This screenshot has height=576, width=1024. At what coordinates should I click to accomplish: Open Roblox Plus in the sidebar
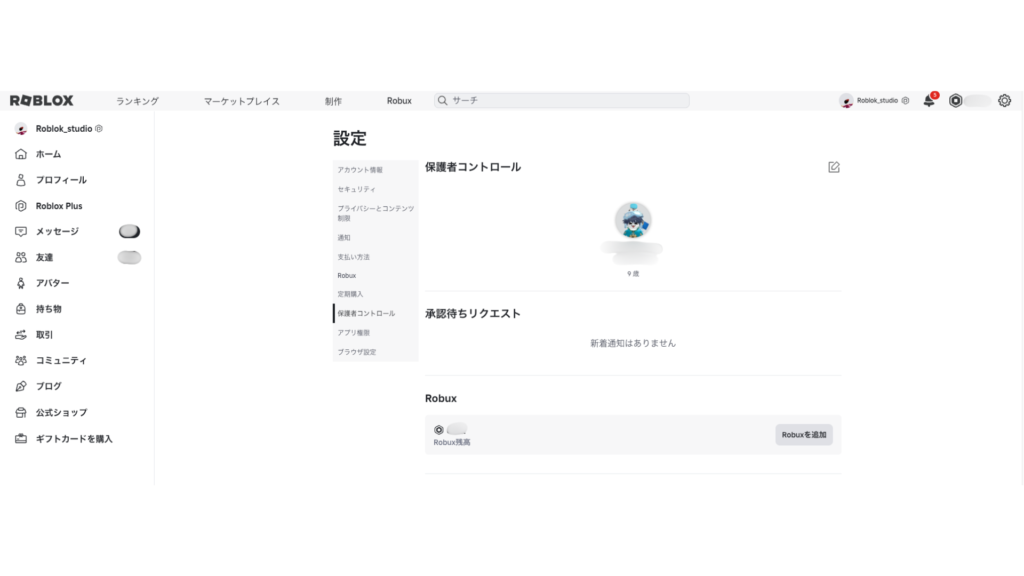coord(48,206)
